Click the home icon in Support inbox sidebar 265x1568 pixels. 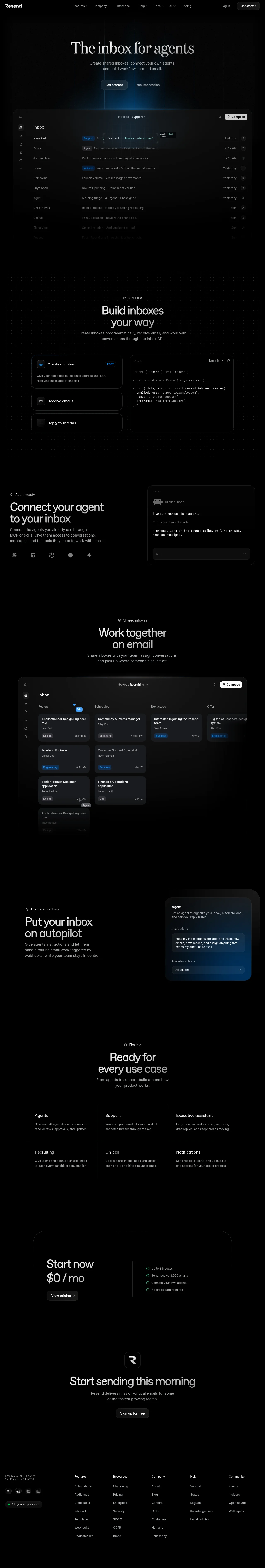(21, 117)
